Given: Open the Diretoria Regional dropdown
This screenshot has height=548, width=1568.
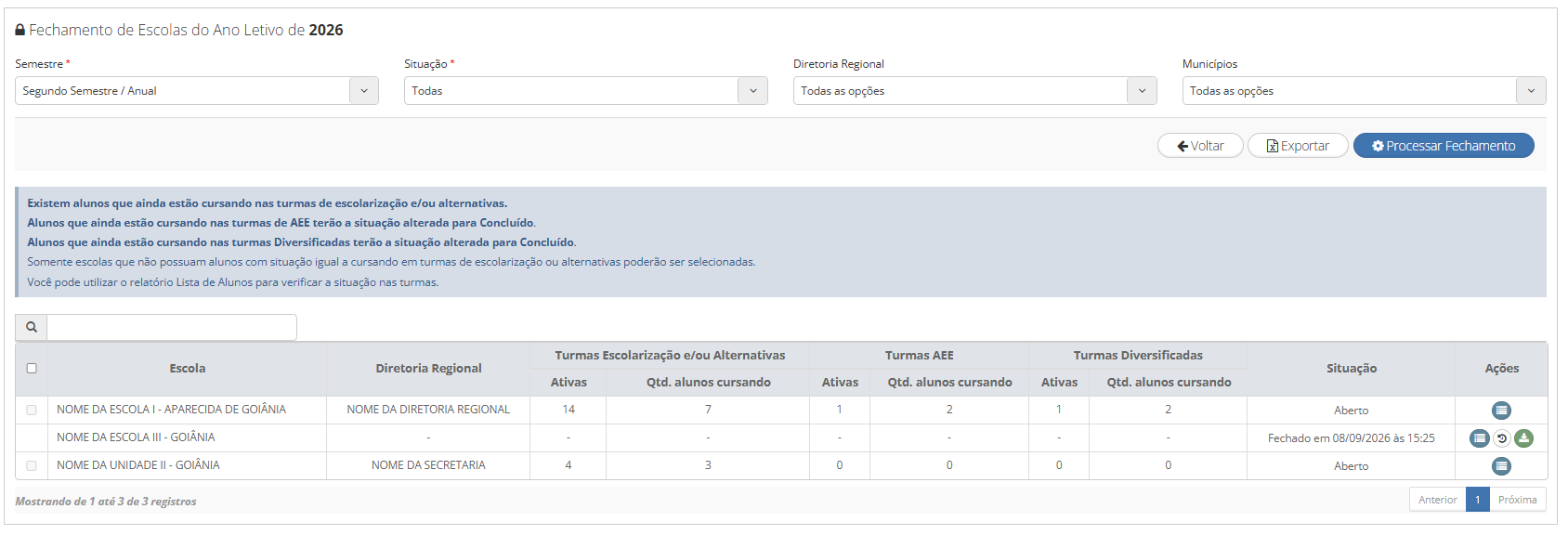Looking at the screenshot, I should coord(975,91).
